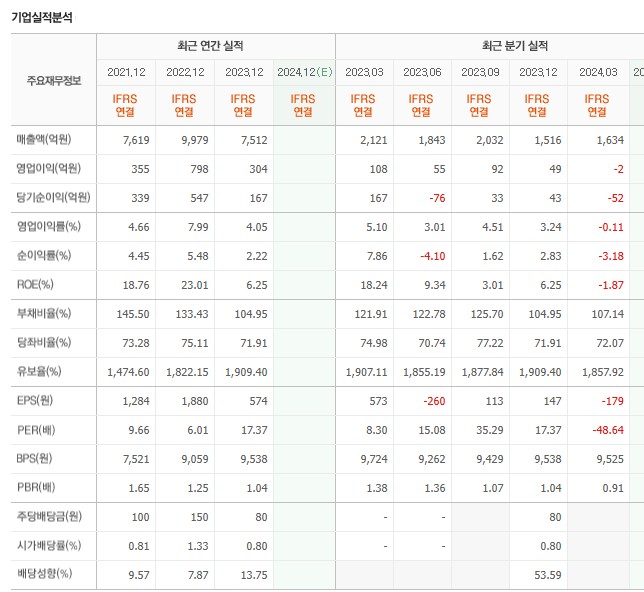Click the ROE(%) row label
644x592 pixels.
(x=35, y=284)
